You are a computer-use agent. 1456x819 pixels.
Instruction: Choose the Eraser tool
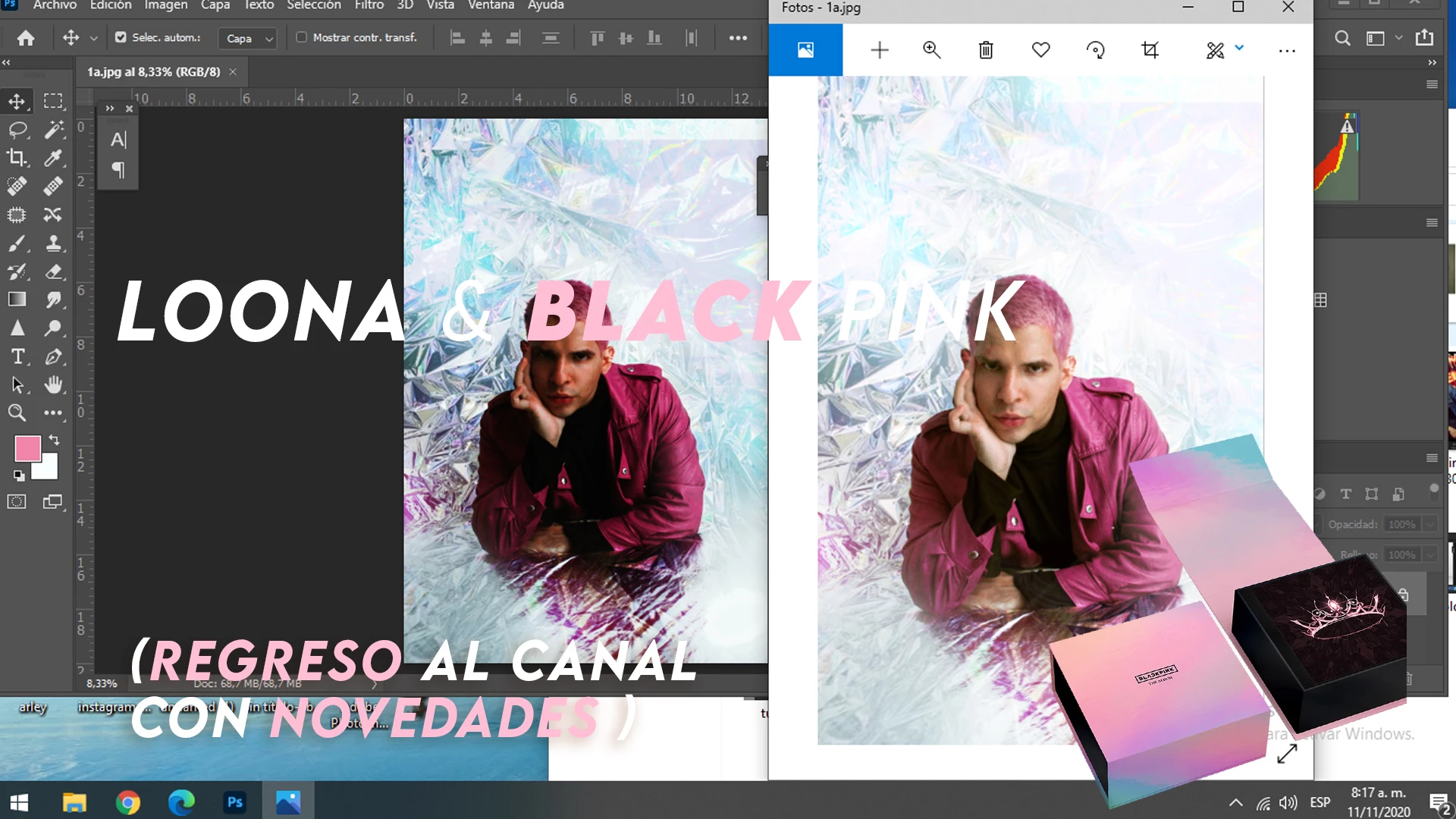pyautogui.click(x=53, y=271)
